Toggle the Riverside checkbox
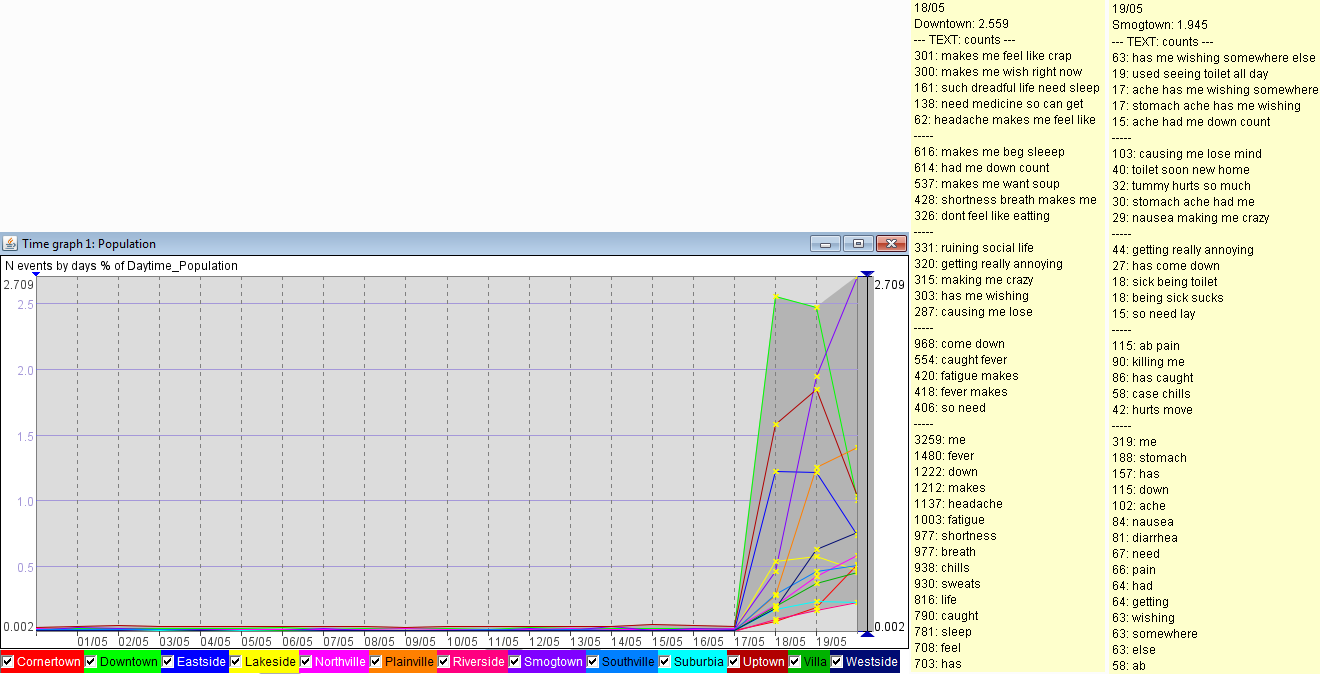 coord(445,662)
